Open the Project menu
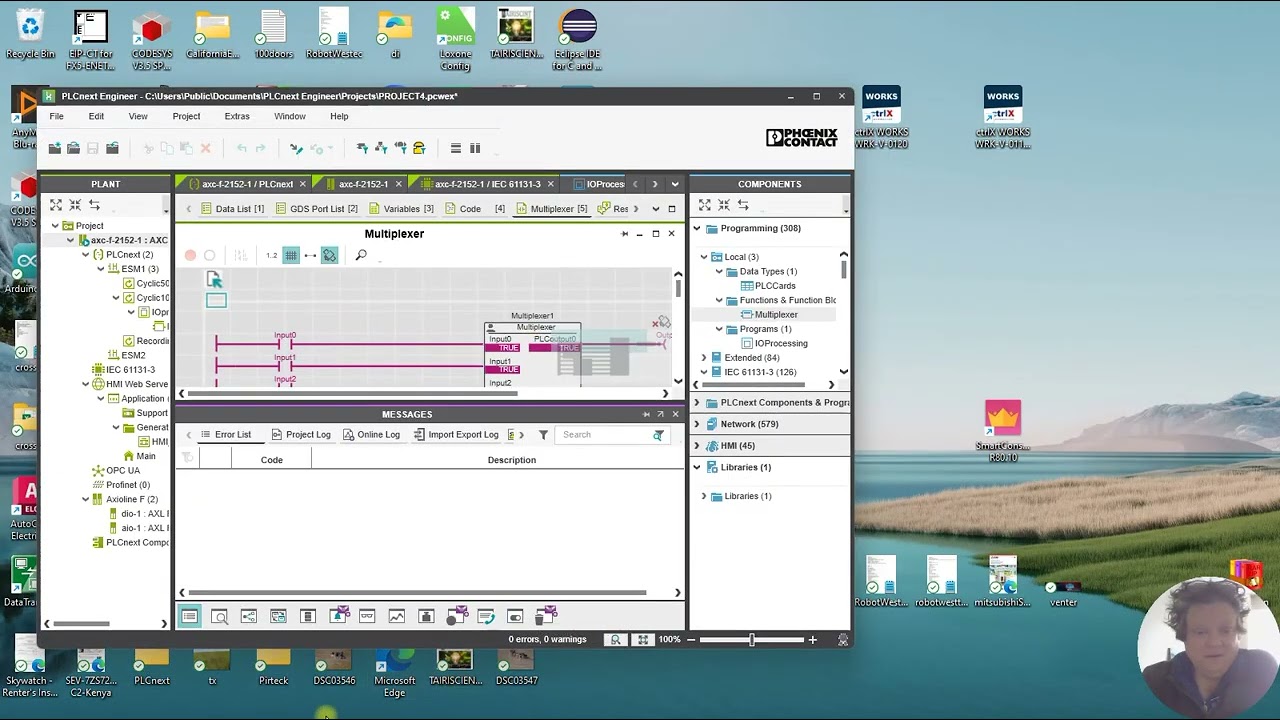The width and height of the screenshot is (1280, 720). pos(186,116)
